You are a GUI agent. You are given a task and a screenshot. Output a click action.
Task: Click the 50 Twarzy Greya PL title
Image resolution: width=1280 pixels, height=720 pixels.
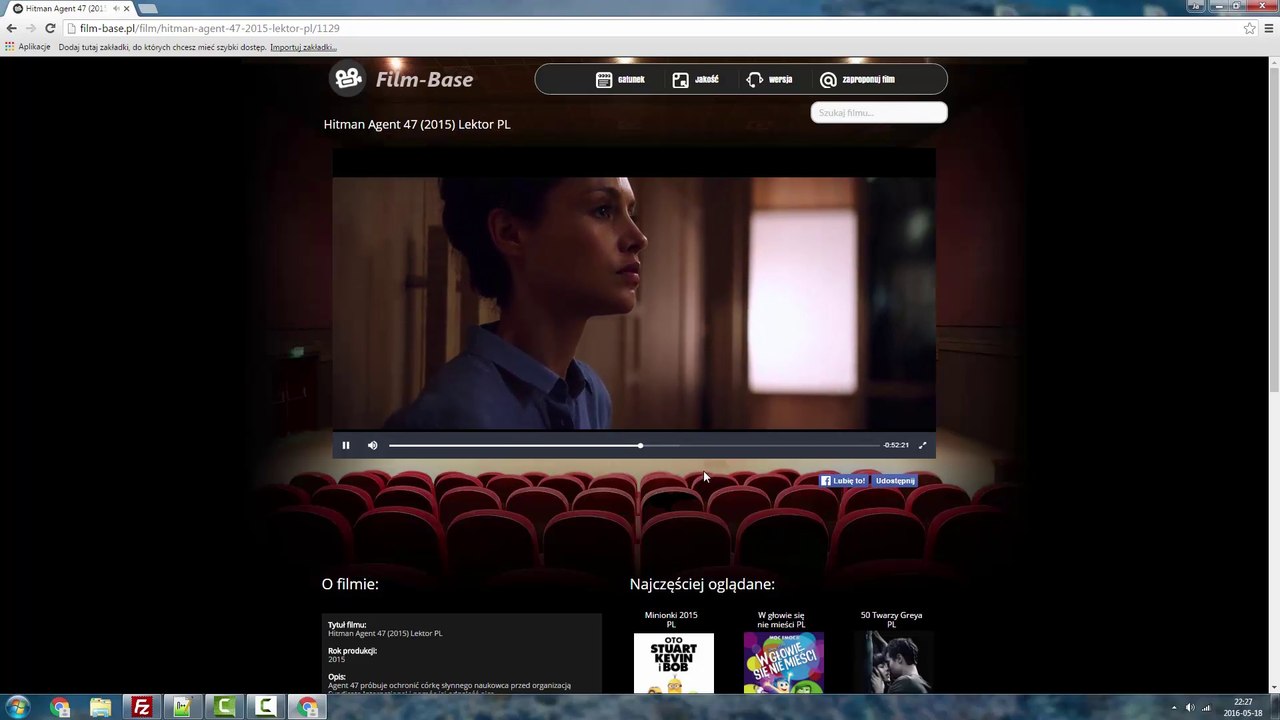[x=891, y=620]
